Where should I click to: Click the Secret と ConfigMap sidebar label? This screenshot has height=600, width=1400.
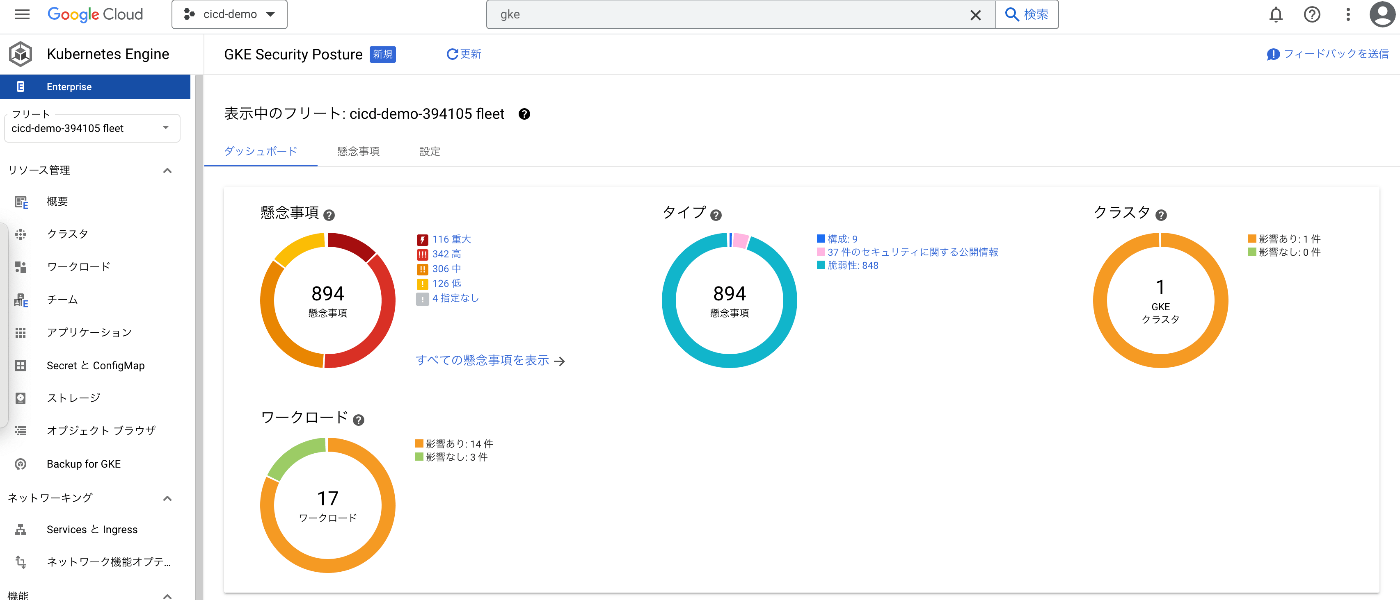coord(95,366)
